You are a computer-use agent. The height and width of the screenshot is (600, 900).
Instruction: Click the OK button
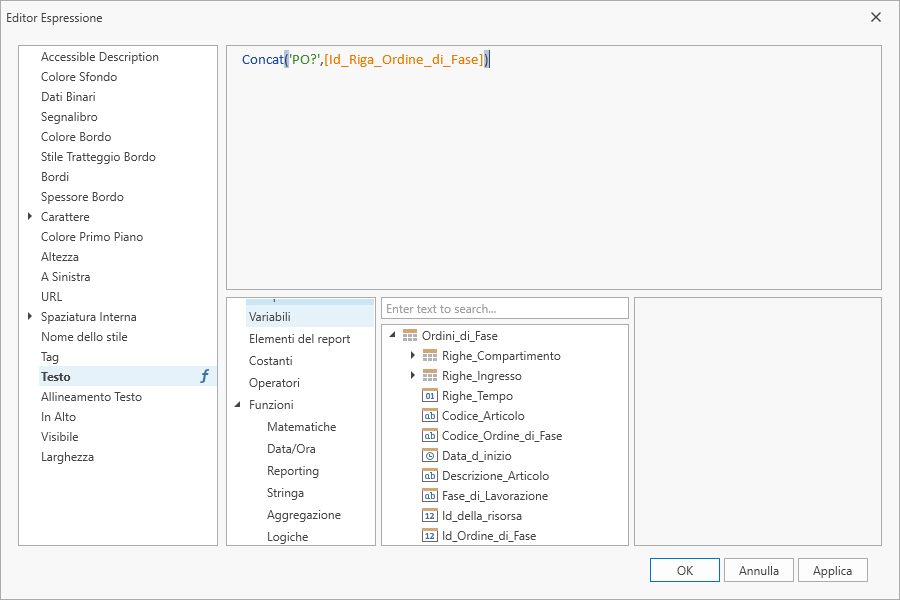pyautogui.click(x=685, y=570)
